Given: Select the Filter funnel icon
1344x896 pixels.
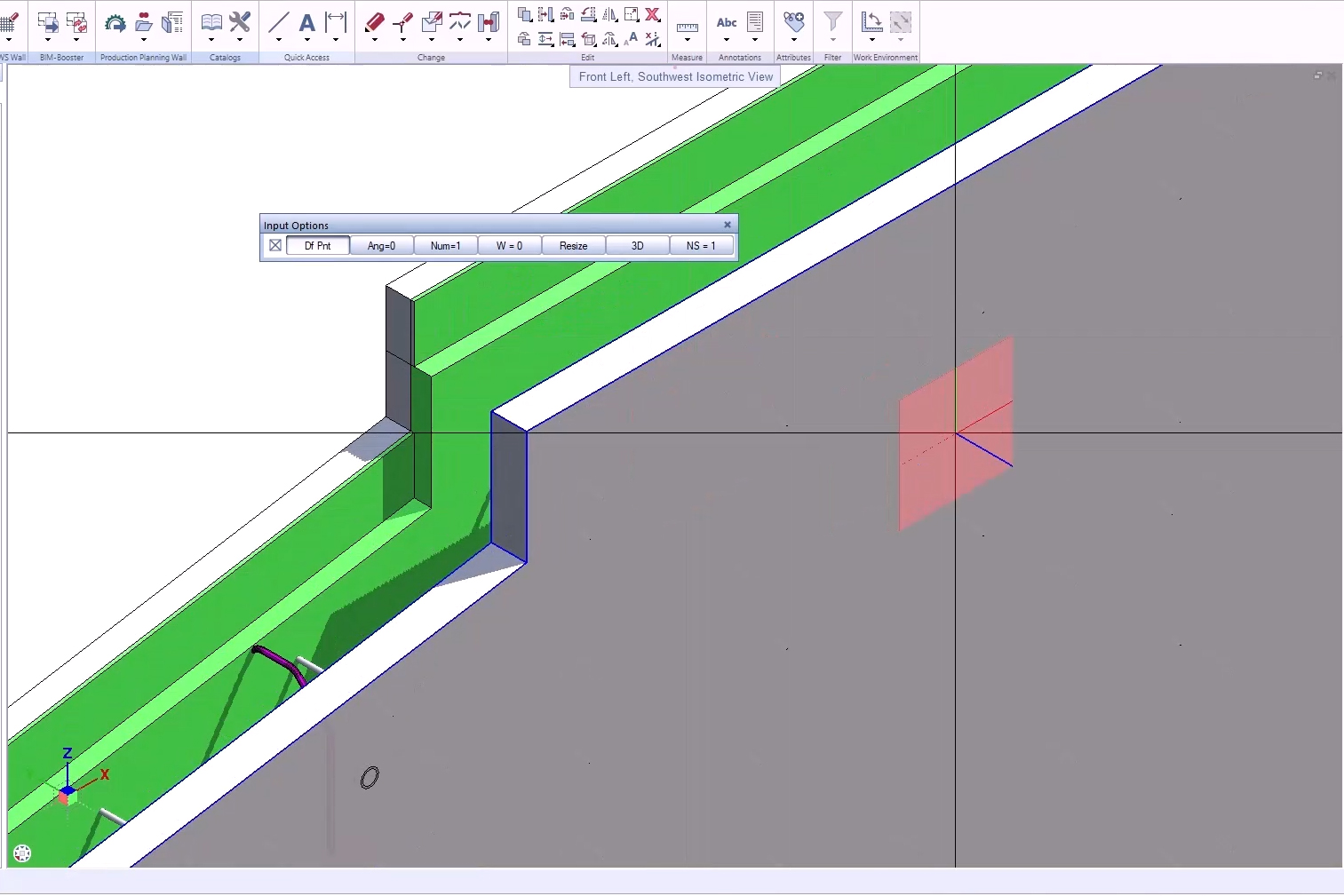Looking at the screenshot, I should [832, 21].
